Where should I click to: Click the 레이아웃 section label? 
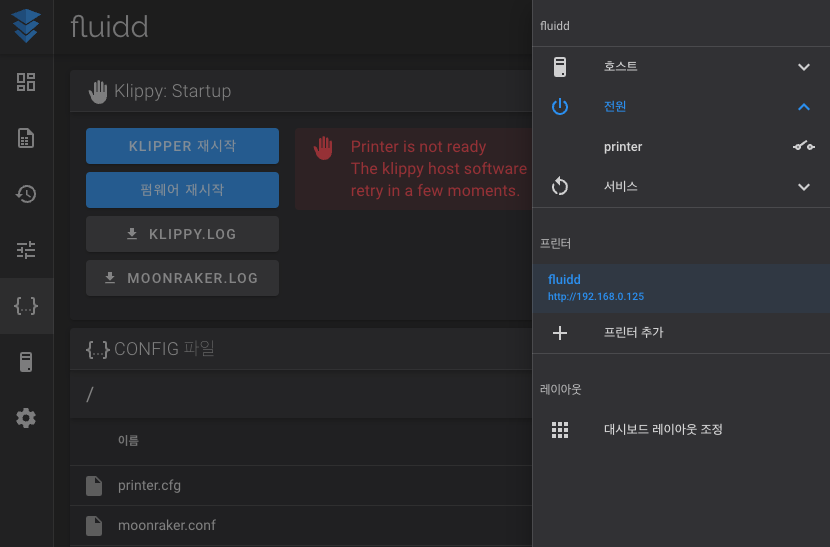click(560, 390)
